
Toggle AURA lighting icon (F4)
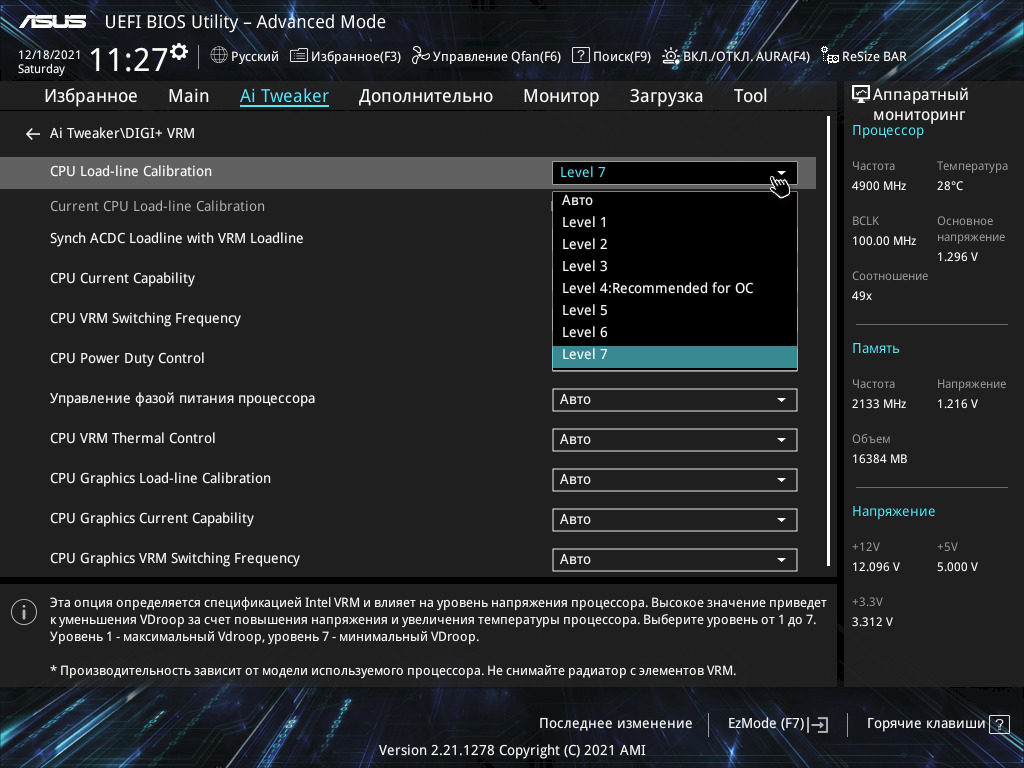point(671,56)
